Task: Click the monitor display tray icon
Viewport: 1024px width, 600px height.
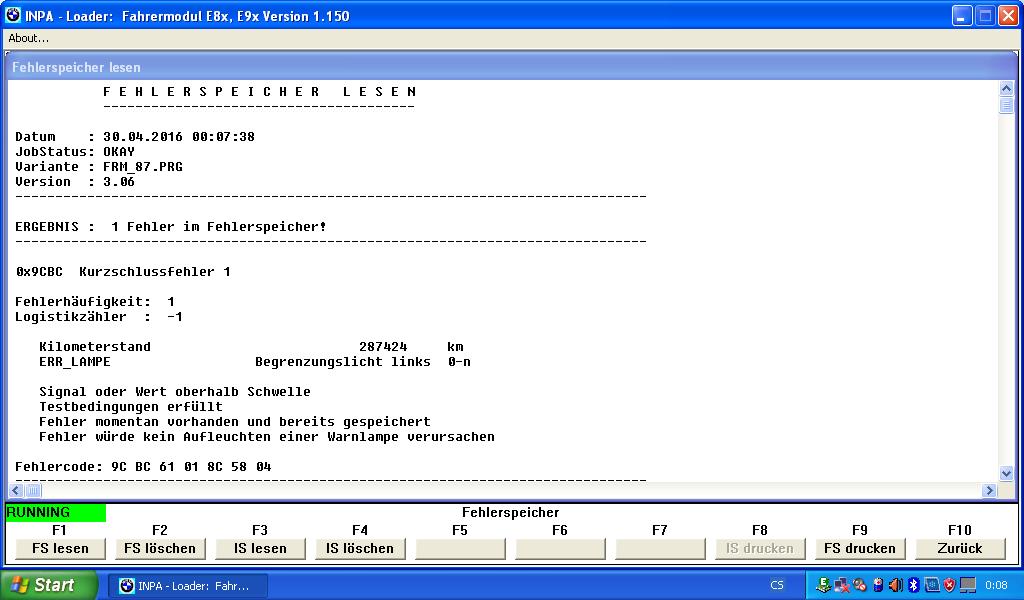Action: point(967,585)
